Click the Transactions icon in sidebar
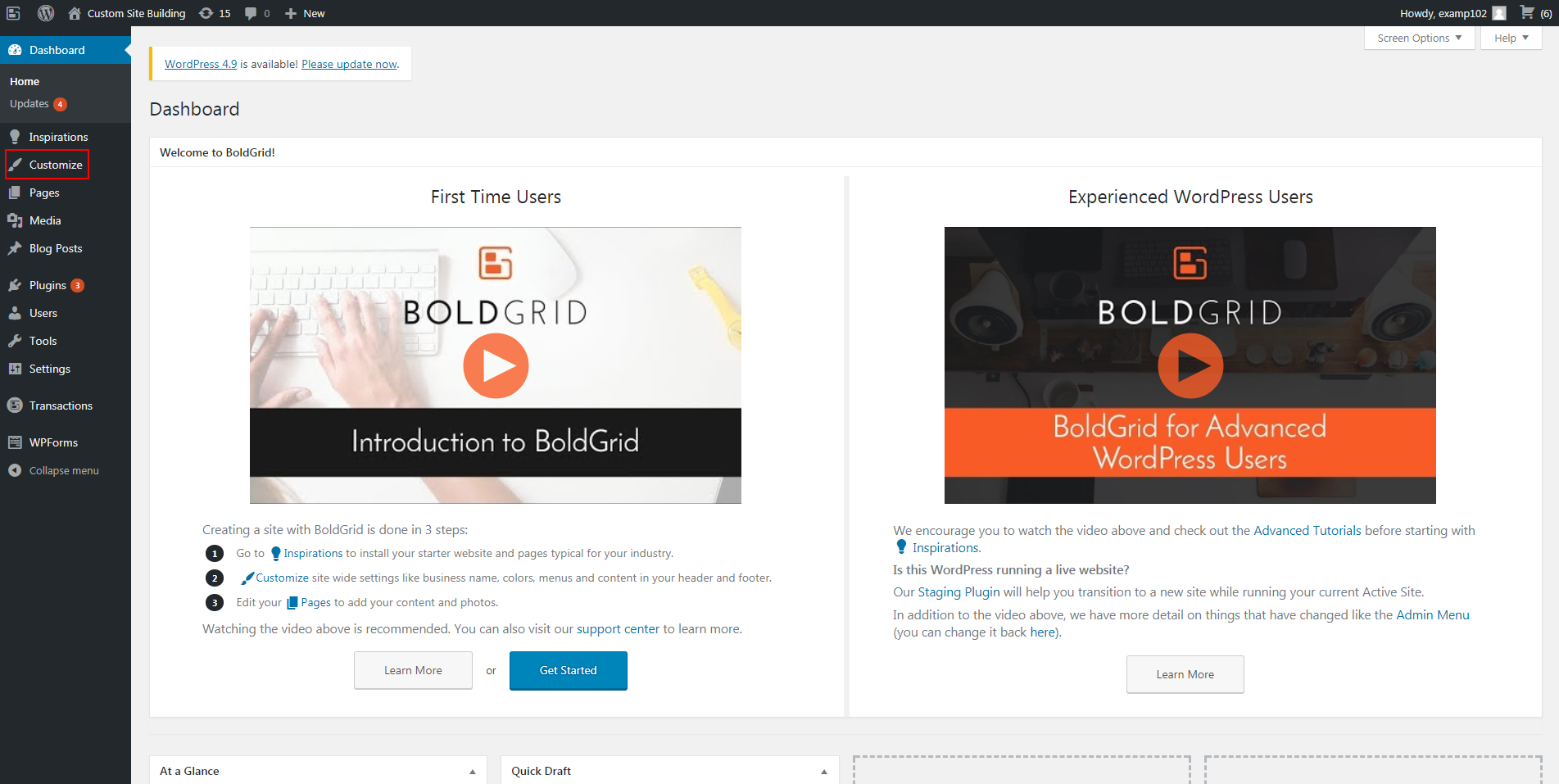1559x784 pixels. (15, 406)
